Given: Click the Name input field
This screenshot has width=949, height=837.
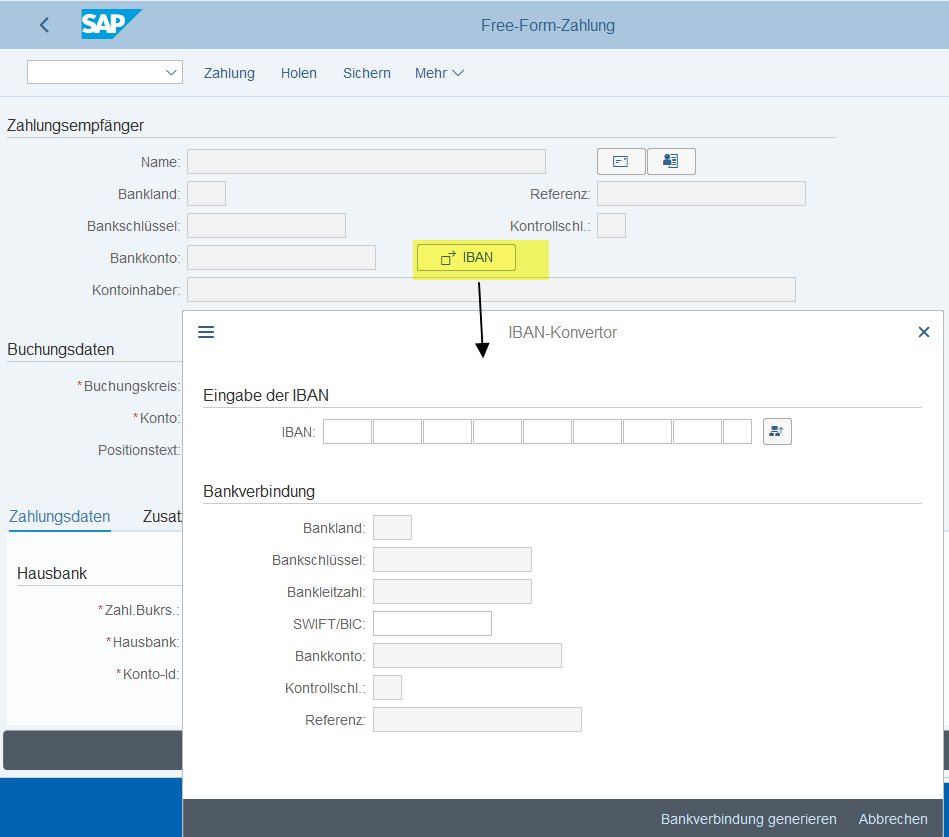Looking at the screenshot, I should (366, 162).
